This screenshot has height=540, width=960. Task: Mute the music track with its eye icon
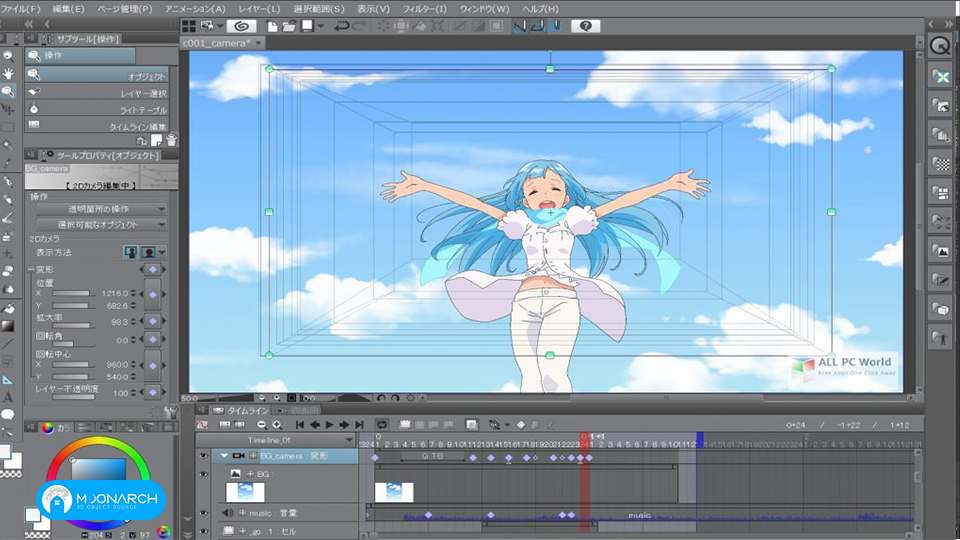coord(203,513)
